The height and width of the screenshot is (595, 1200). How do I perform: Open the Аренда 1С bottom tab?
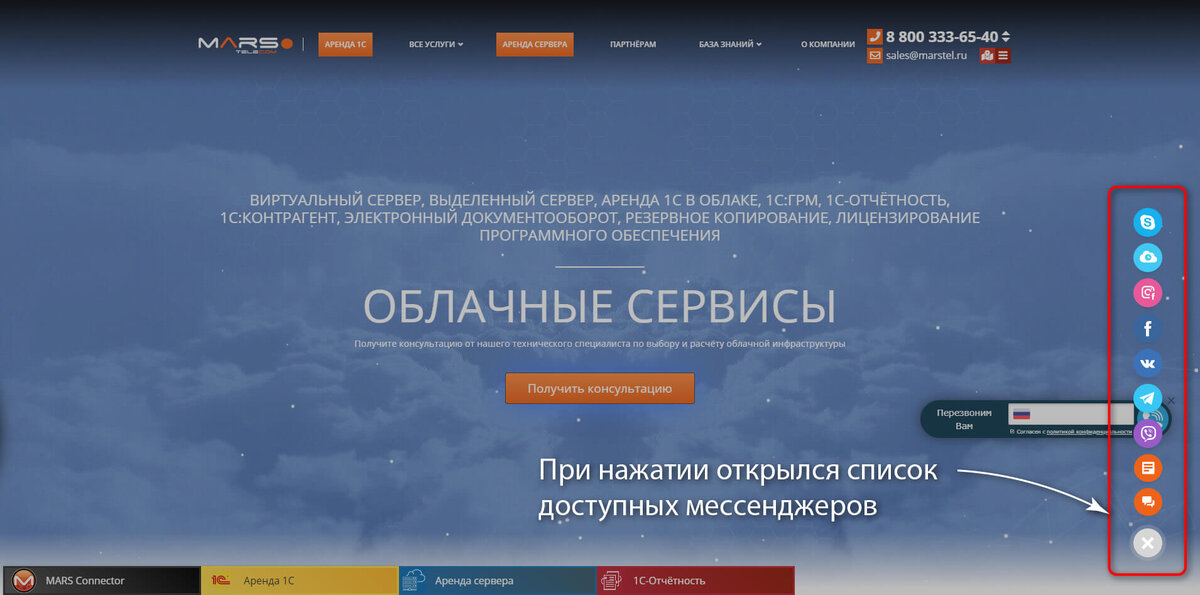click(x=300, y=580)
